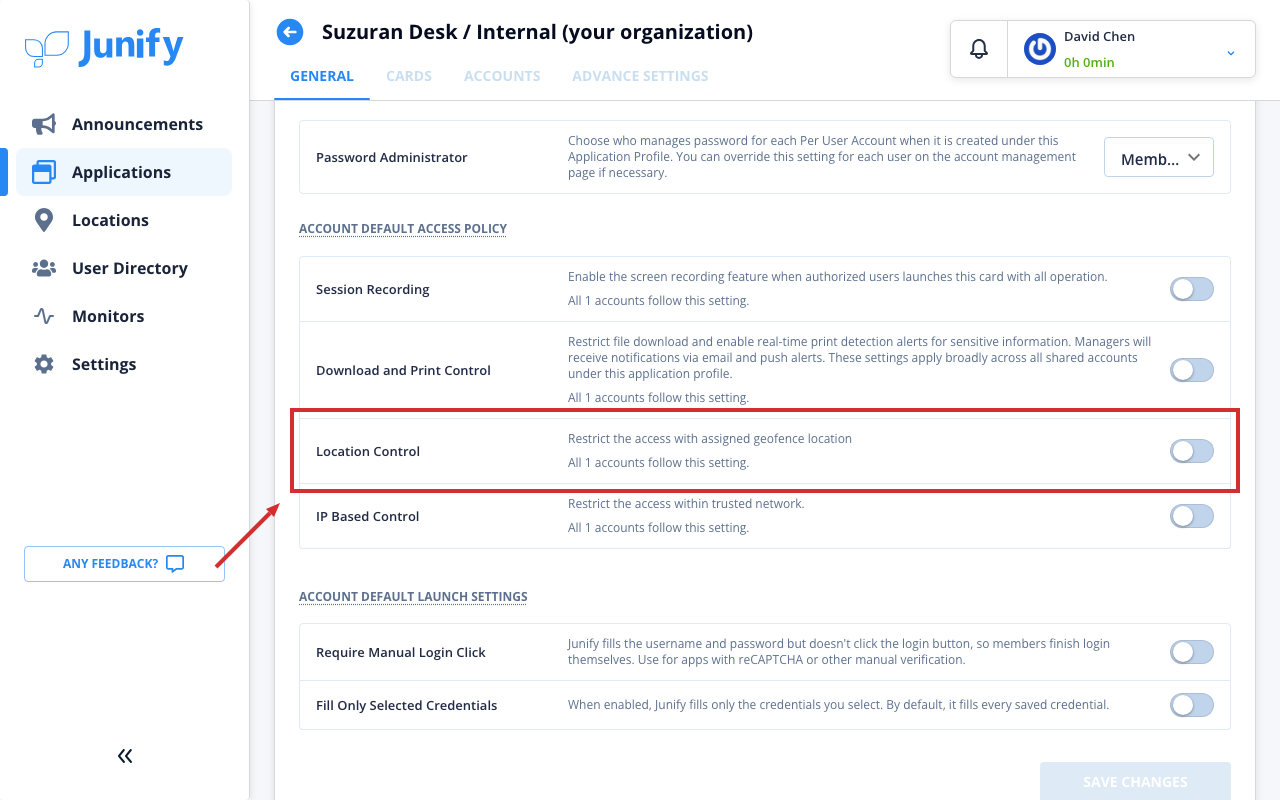Collapse sidebar with double chevron
Viewport: 1280px width, 800px height.
point(125,756)
